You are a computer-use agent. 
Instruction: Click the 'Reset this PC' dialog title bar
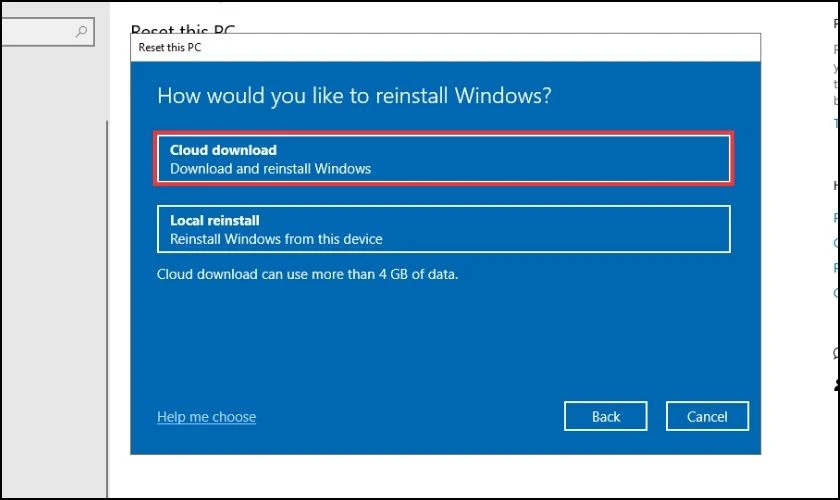[x=445, y=47]
